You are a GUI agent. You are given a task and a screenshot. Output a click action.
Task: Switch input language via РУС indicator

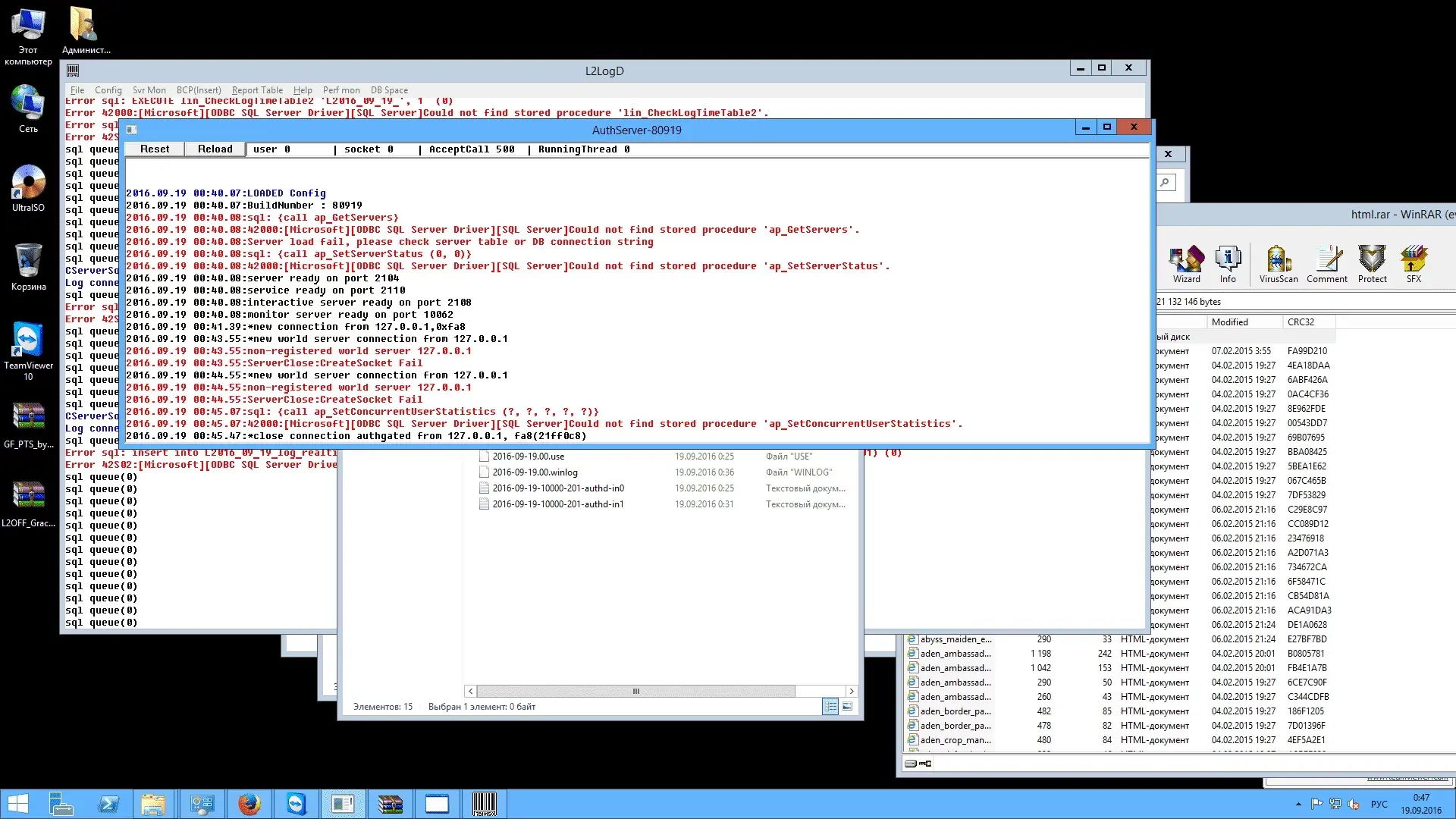click(x=1379, y=804)
